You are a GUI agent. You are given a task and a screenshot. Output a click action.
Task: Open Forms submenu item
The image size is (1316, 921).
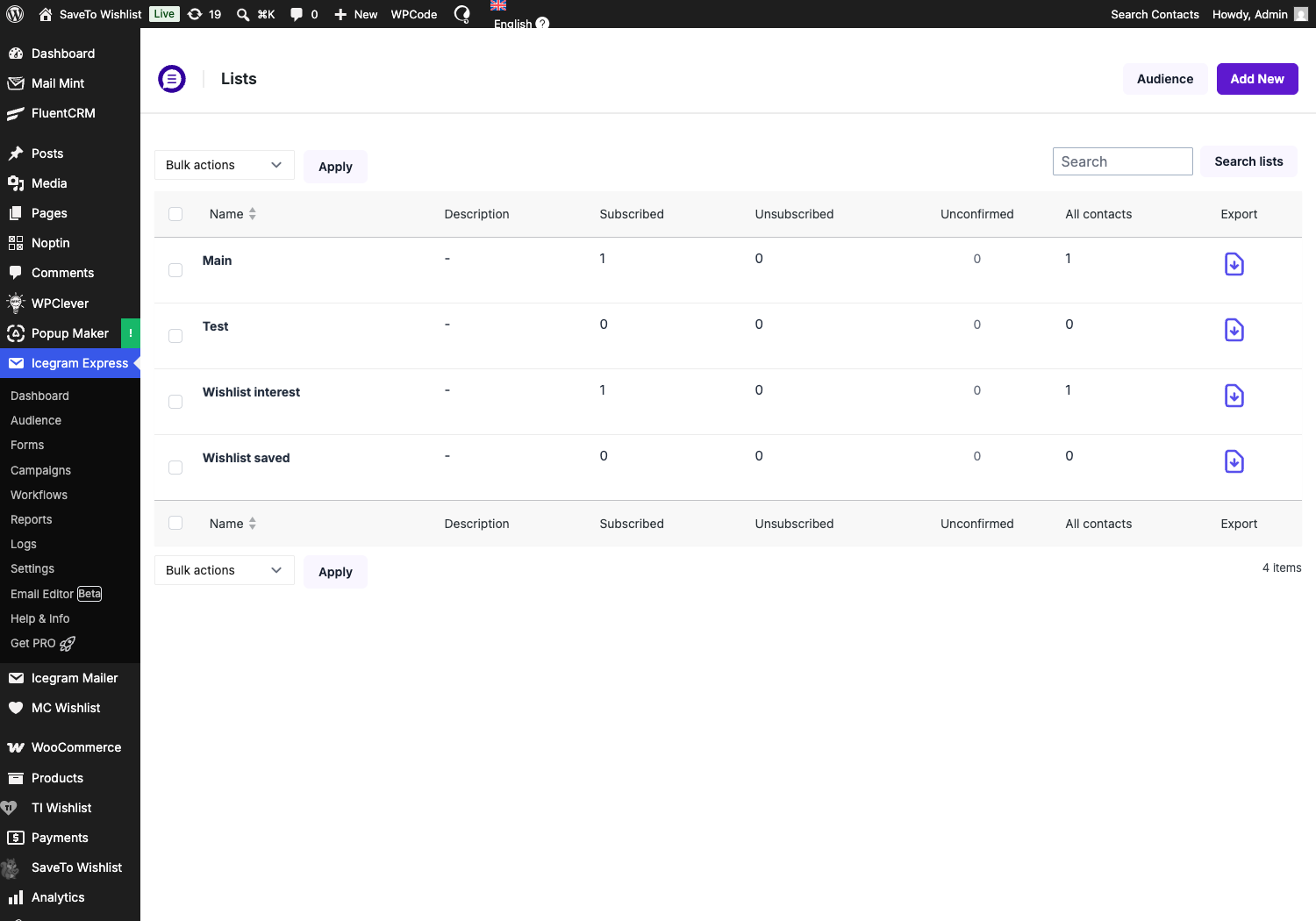click(27, 445)
